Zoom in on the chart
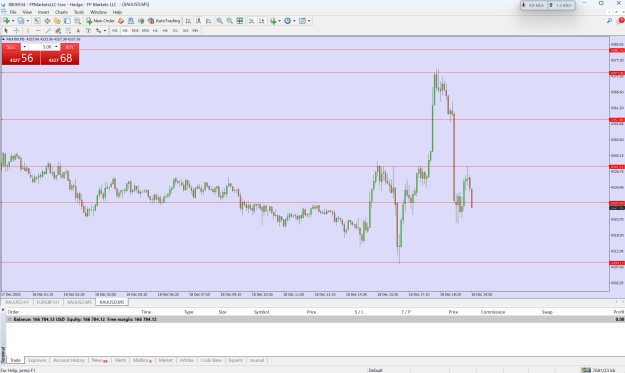This screenshot has height=373, width=625. pyautogui.click(x=219, y=21)
